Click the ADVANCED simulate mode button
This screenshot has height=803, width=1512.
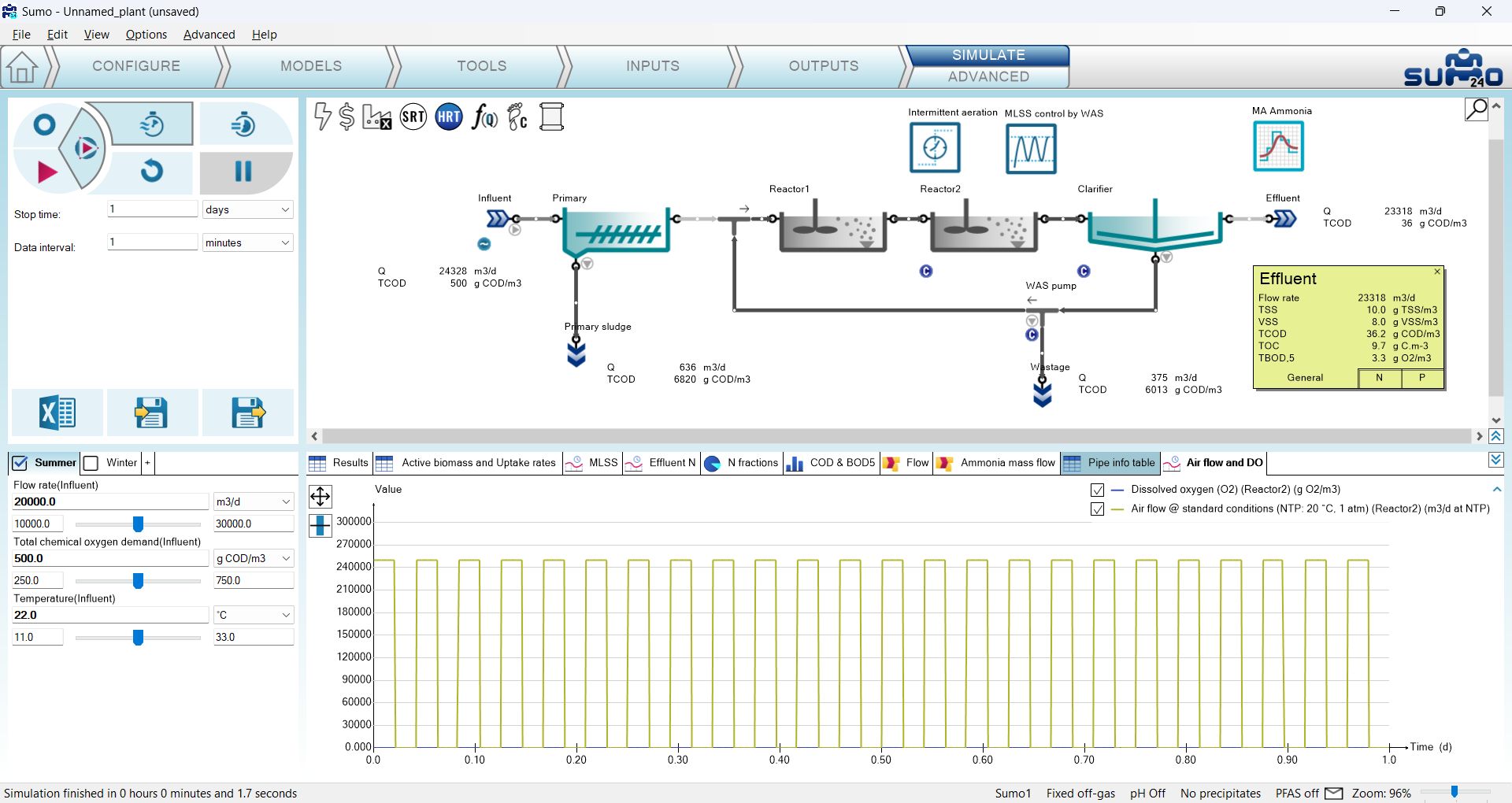click(988, 77)
